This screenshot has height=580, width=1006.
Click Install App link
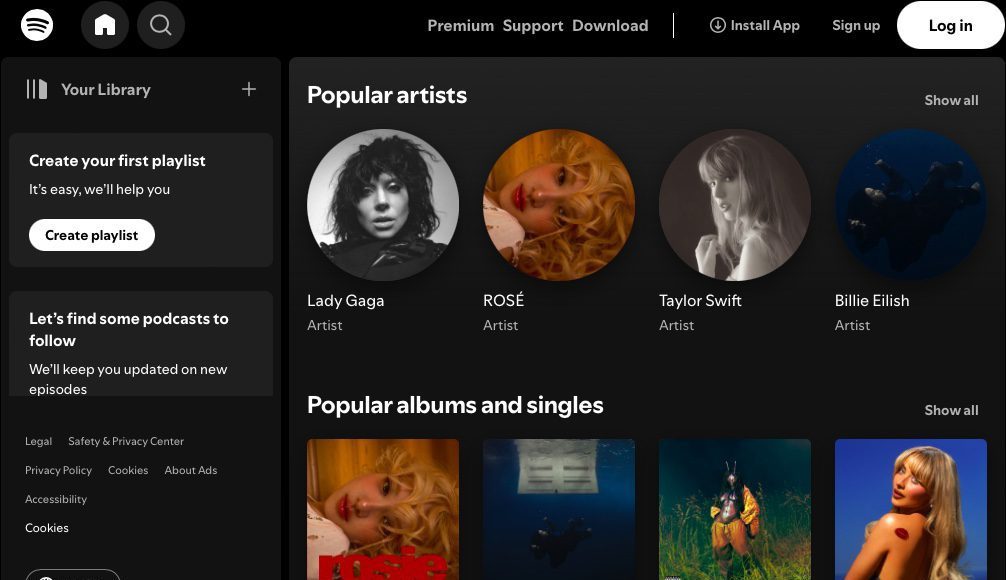point(754,25)
